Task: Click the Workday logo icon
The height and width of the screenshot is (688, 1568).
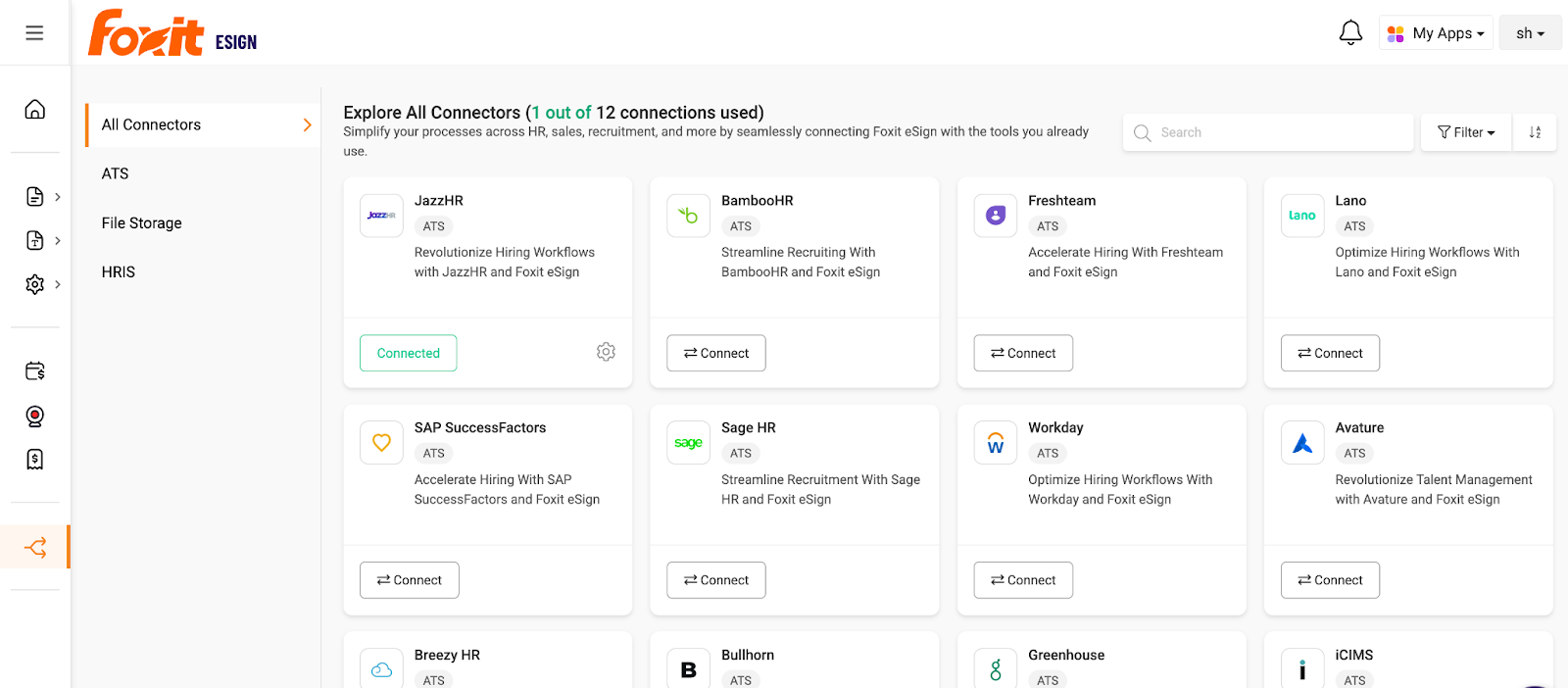Action: 996,443
